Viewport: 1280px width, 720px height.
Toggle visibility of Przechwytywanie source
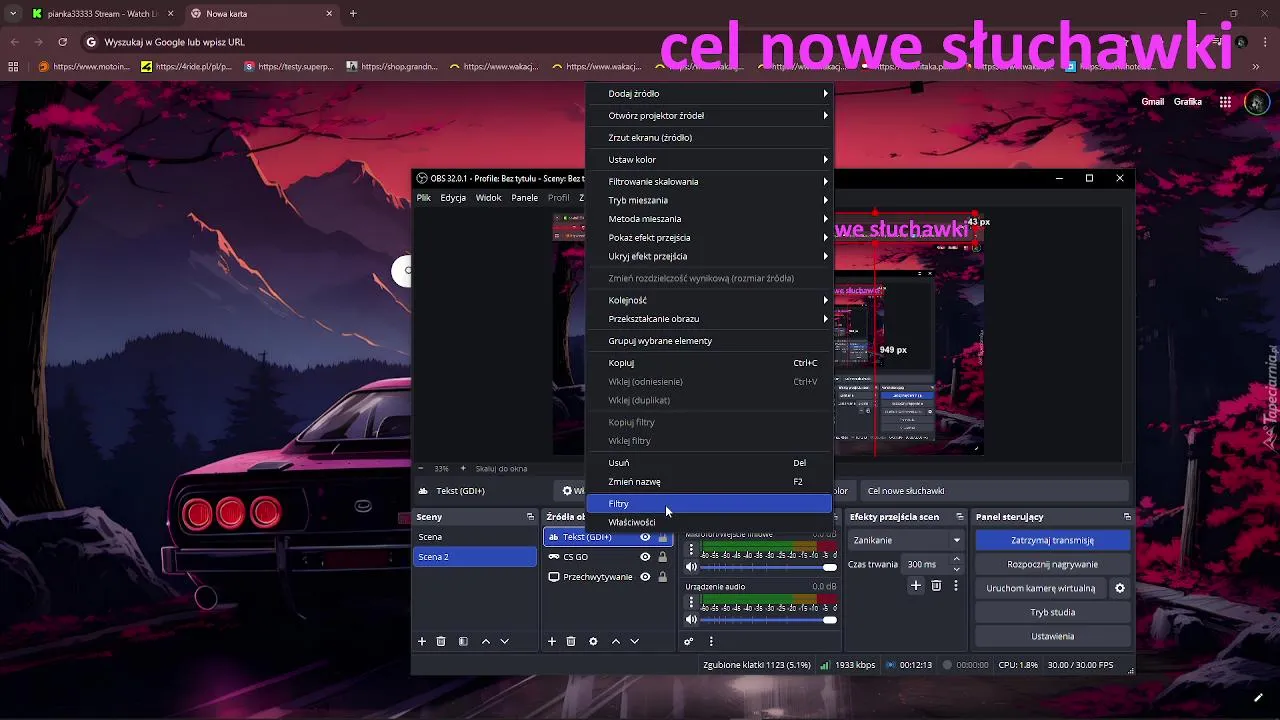pyautogui.click(x=645, y=577)
